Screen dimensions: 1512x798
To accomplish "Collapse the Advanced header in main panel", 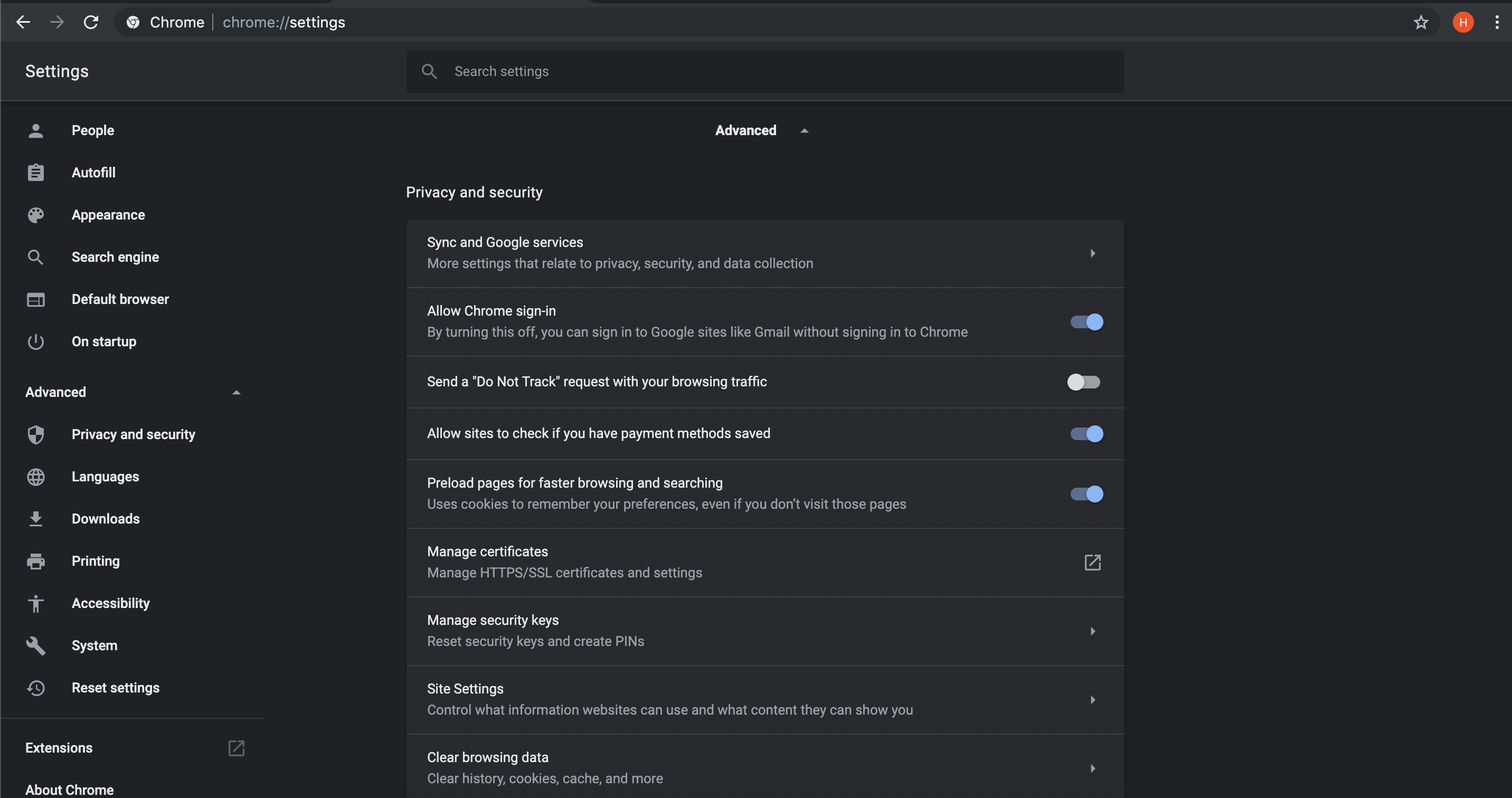I will (804, 131).
